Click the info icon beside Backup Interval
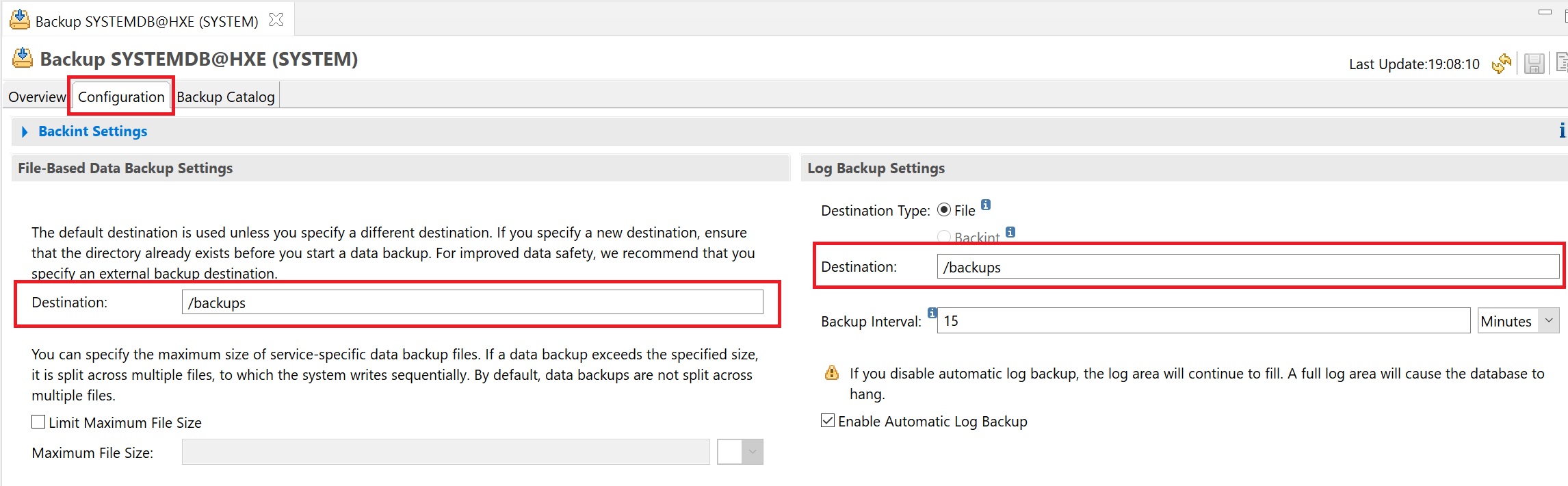1568x486 pixels. coord(932,313)
